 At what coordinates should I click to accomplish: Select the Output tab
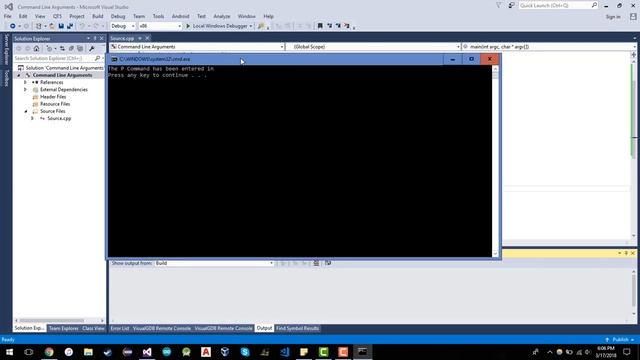pyautogui.click(x=264, y=328)
